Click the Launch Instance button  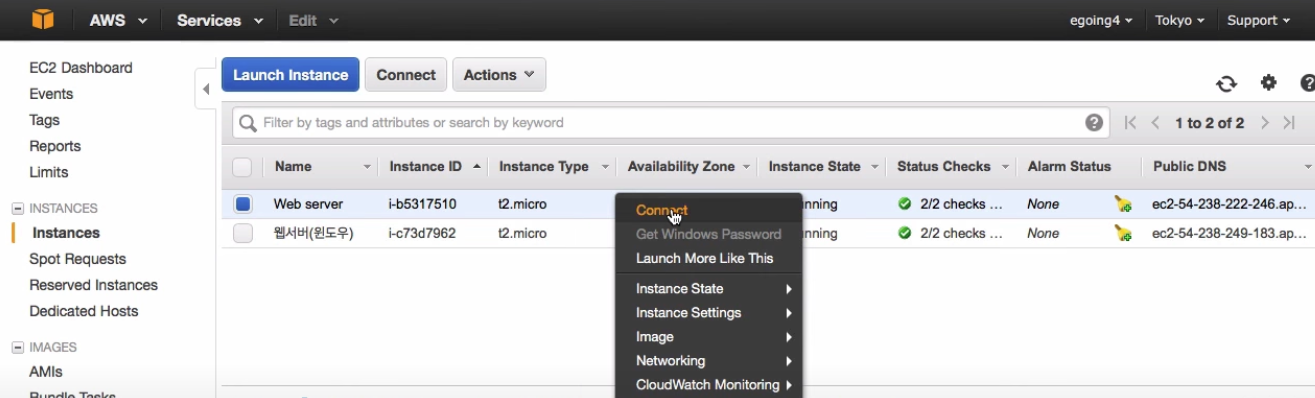[290, 75]
